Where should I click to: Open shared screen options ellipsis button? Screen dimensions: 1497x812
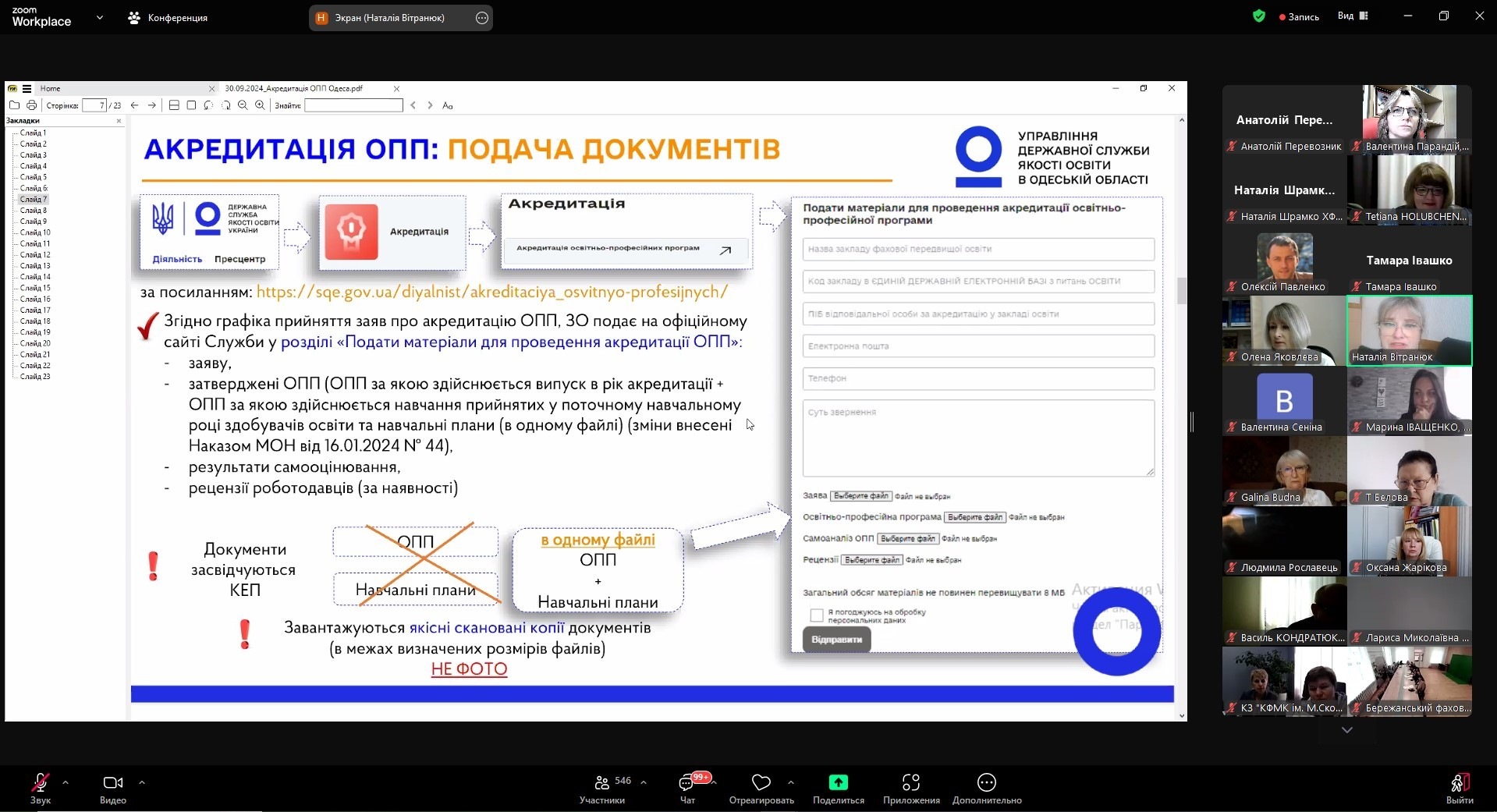point(482,18)
